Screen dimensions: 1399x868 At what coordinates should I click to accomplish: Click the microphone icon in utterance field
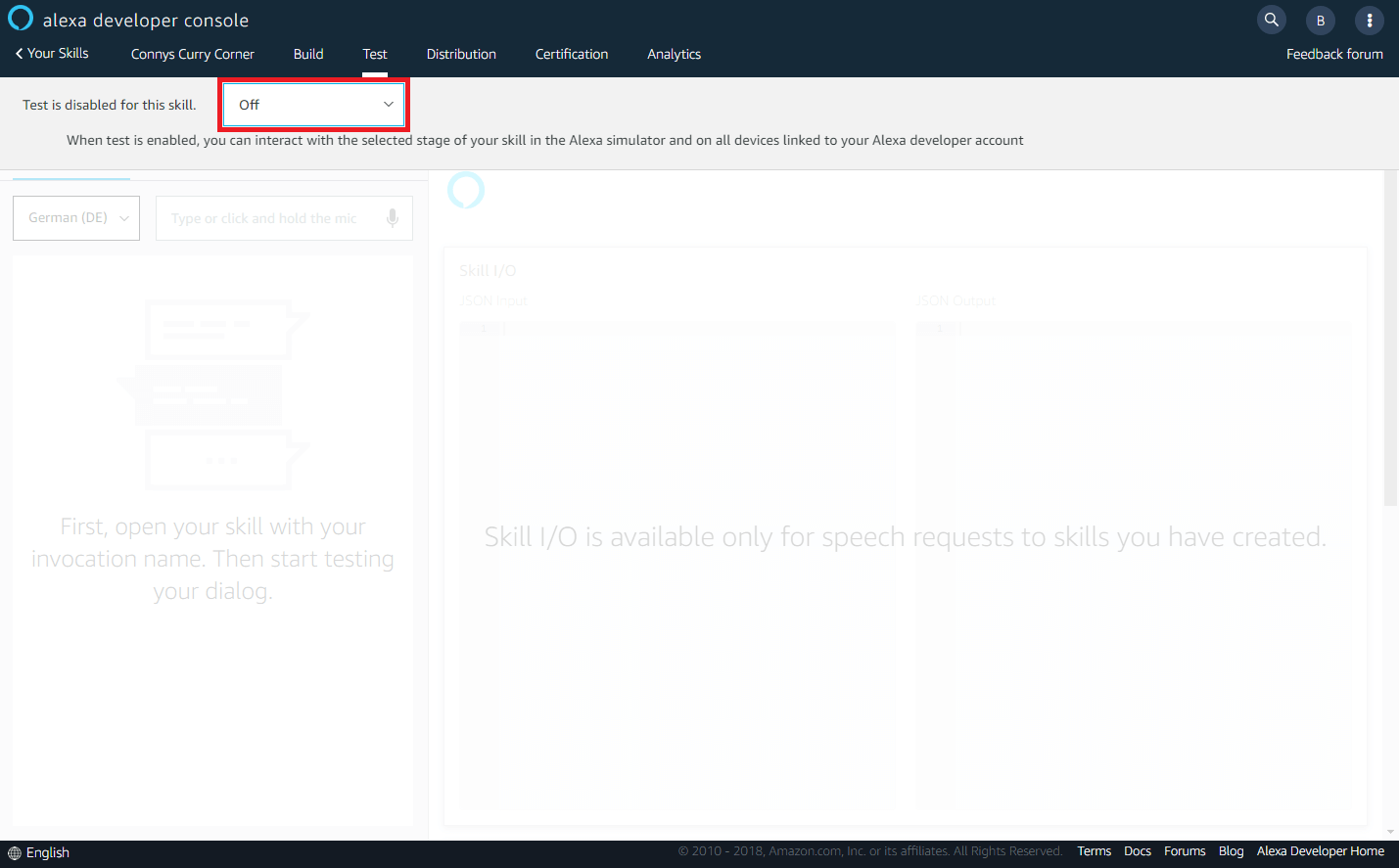tap(393, 217)
